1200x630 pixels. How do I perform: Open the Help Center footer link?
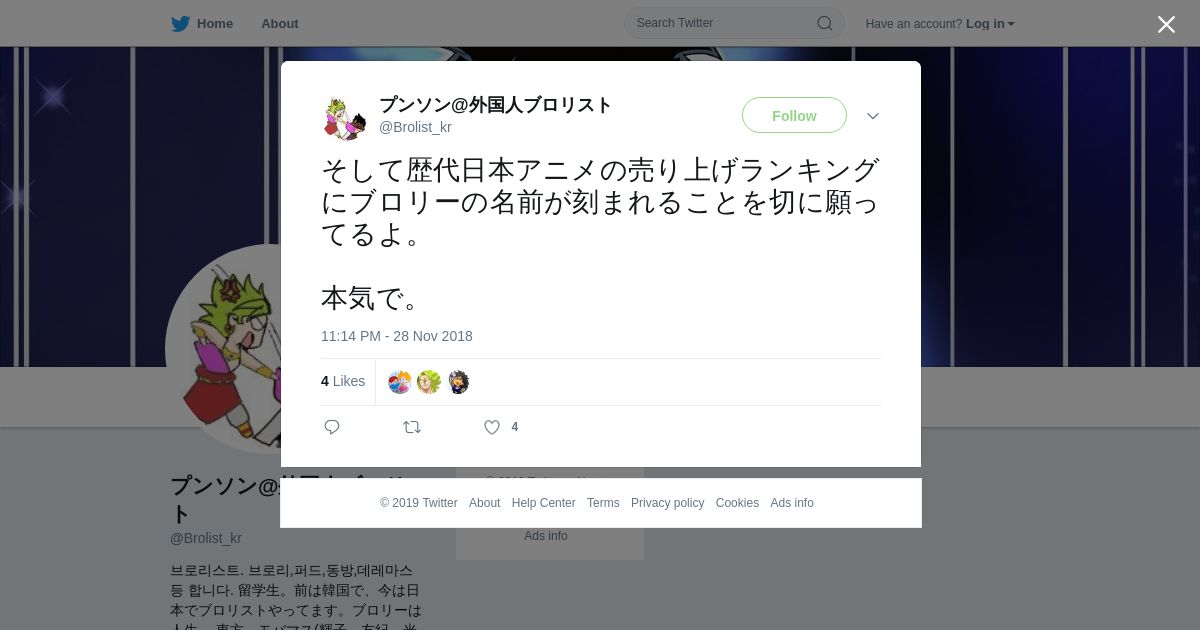(543, 503)
